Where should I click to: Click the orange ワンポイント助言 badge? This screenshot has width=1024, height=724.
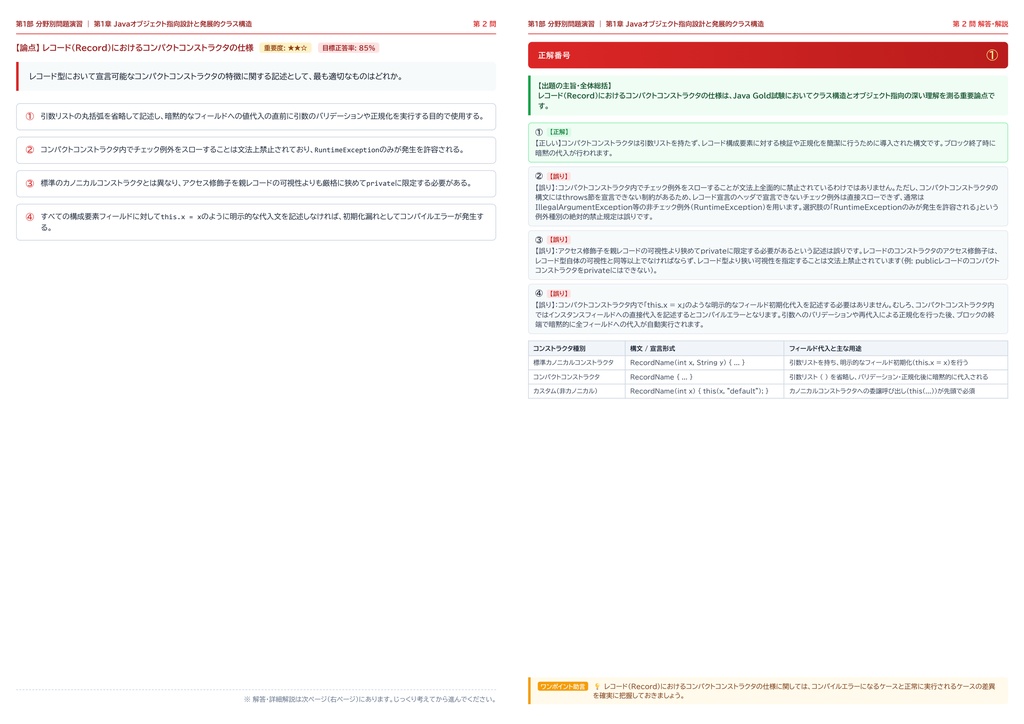tap(563, 687)
